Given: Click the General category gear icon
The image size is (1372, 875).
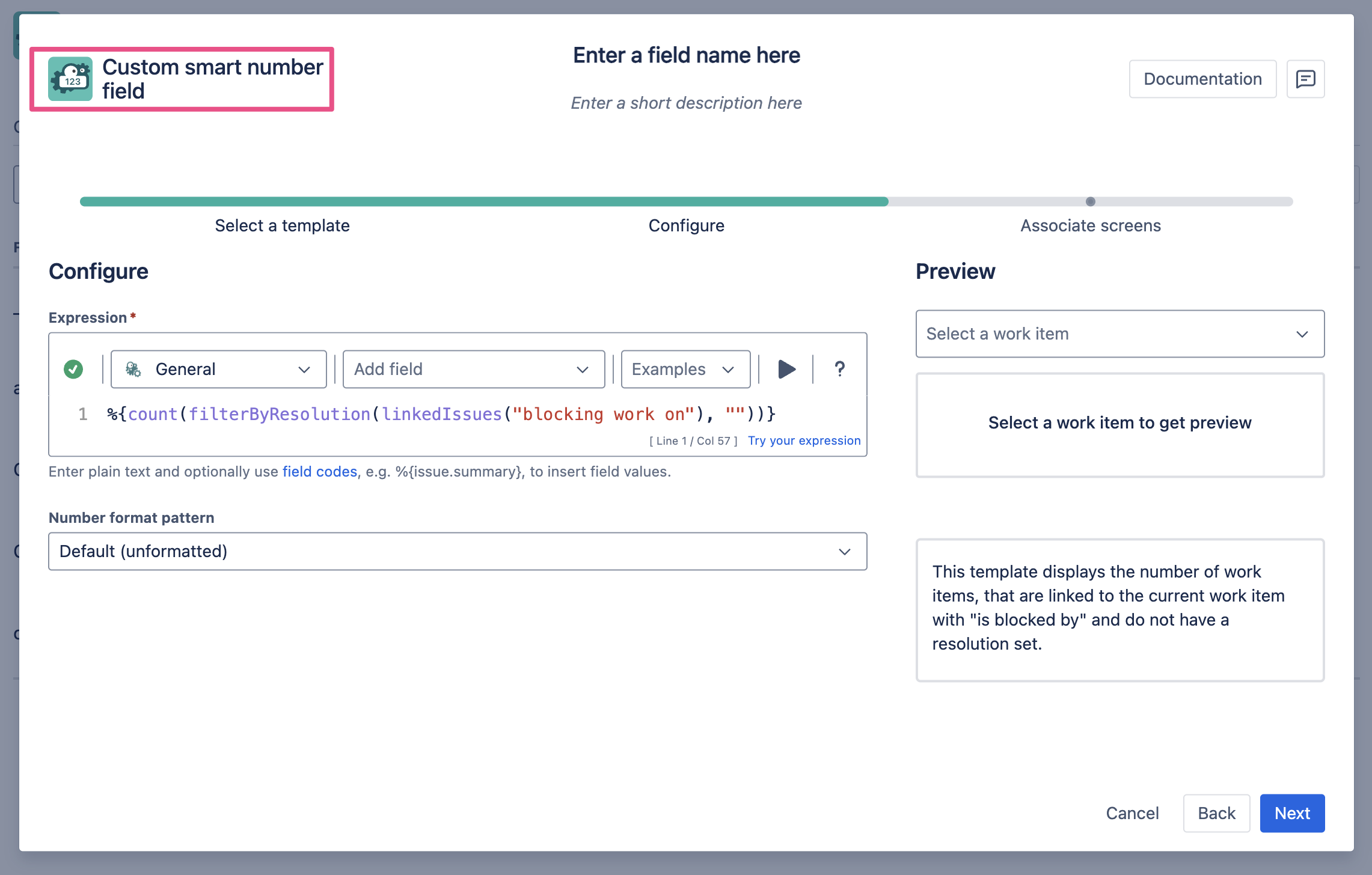Looking at the screenshot, I should 133,369.
